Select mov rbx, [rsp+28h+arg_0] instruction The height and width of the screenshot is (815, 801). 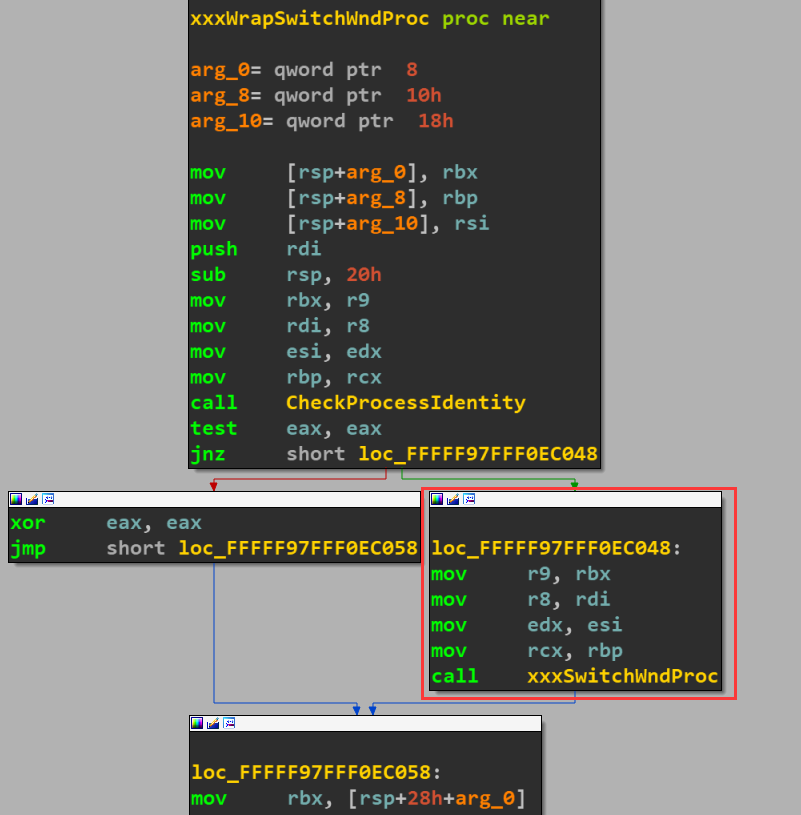click(x=359, y=798)
